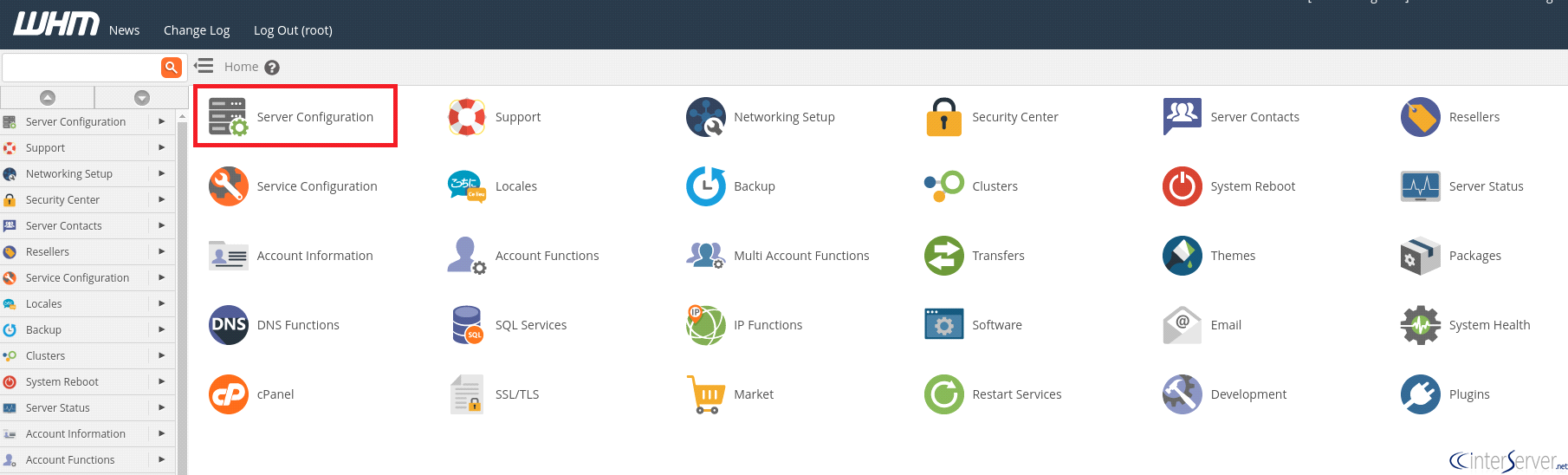The image size is (1568, 475).
Task: Toggle the sidebar collapse hamburger icon
Action: 204,66
